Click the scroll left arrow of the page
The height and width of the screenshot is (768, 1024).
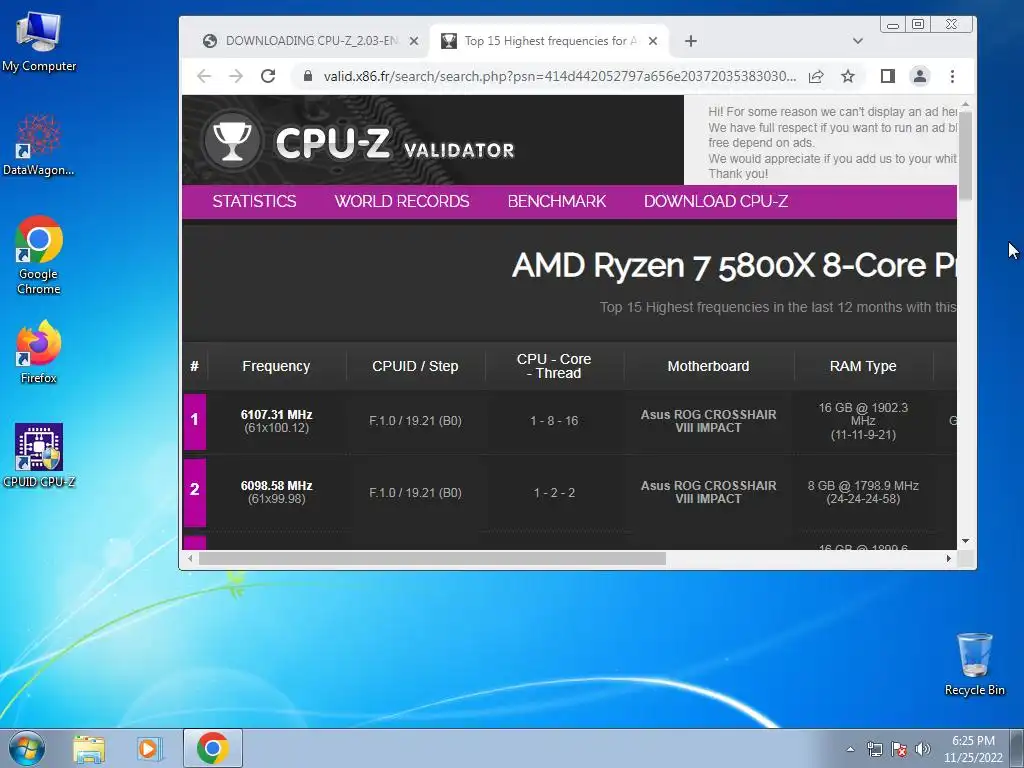(x=190, y=558)
